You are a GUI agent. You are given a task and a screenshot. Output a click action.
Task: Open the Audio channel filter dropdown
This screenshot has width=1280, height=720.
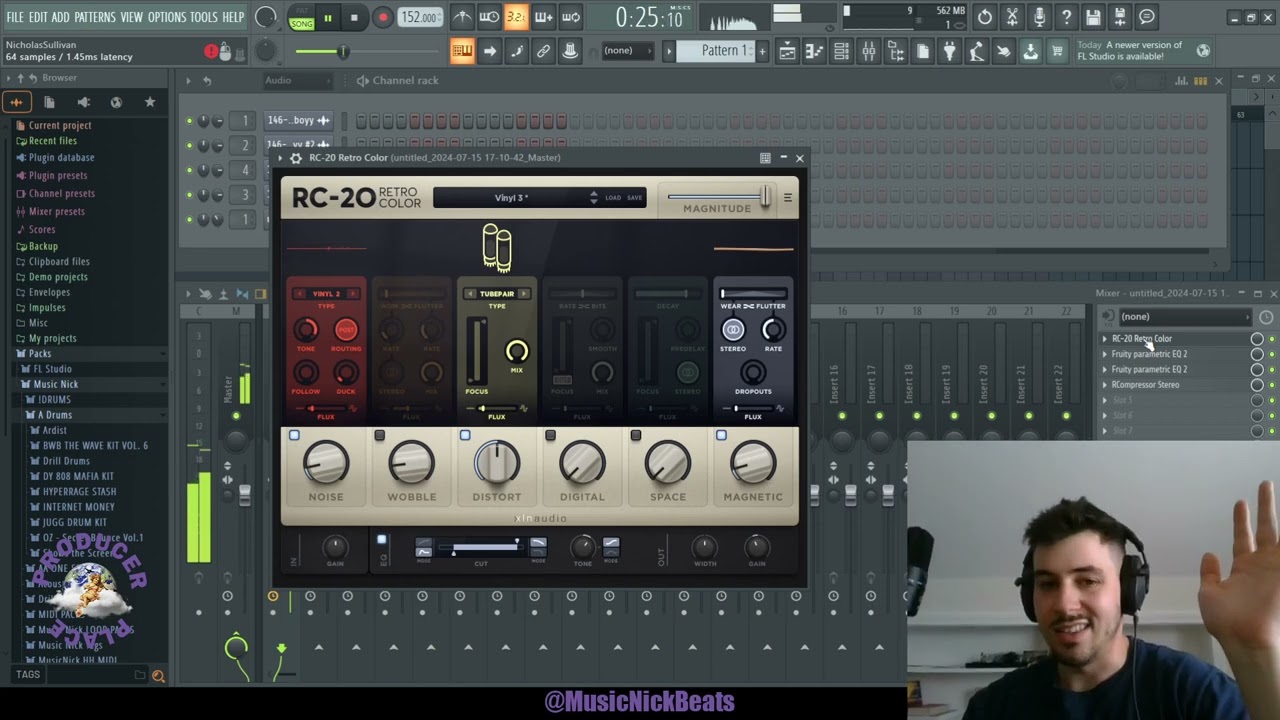coord(300,80)
